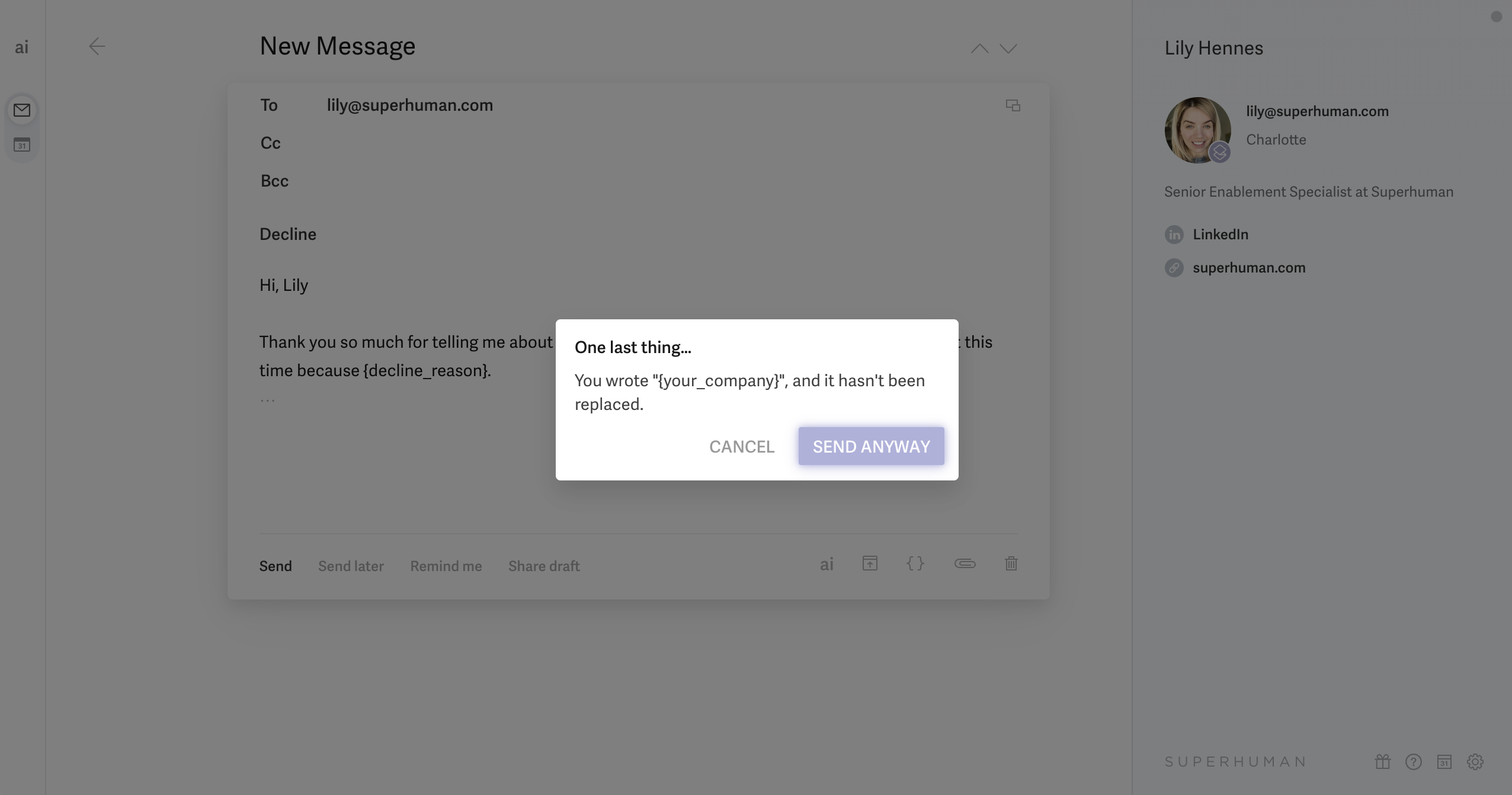
Task: Switch to the Remind me option
Action: 445,566
